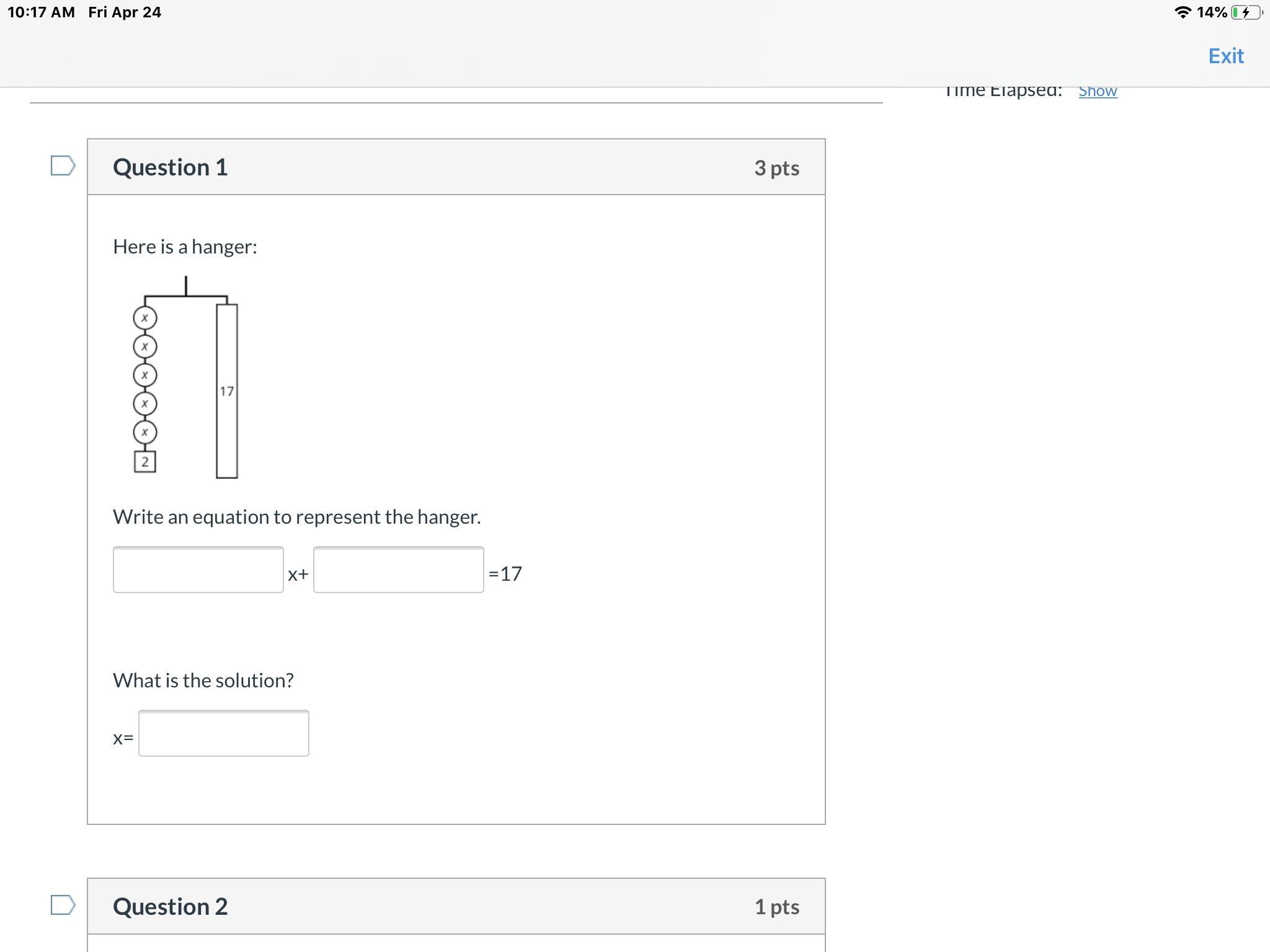Click the constant input before =17
This screenshot has height=952, width=1270.
398,570
